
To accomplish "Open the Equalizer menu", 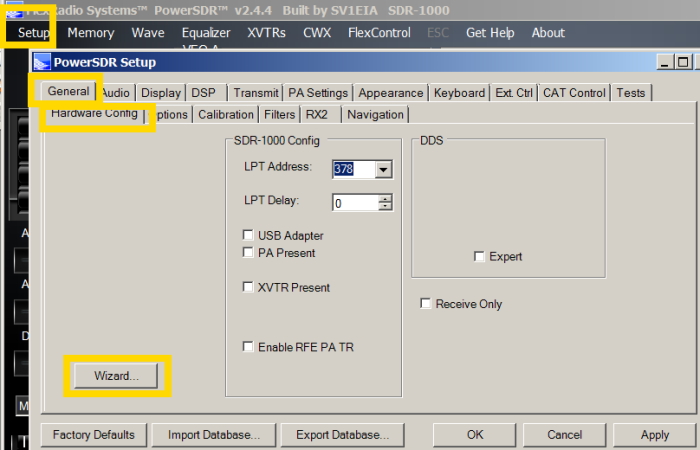I will (x=206, y=33).
